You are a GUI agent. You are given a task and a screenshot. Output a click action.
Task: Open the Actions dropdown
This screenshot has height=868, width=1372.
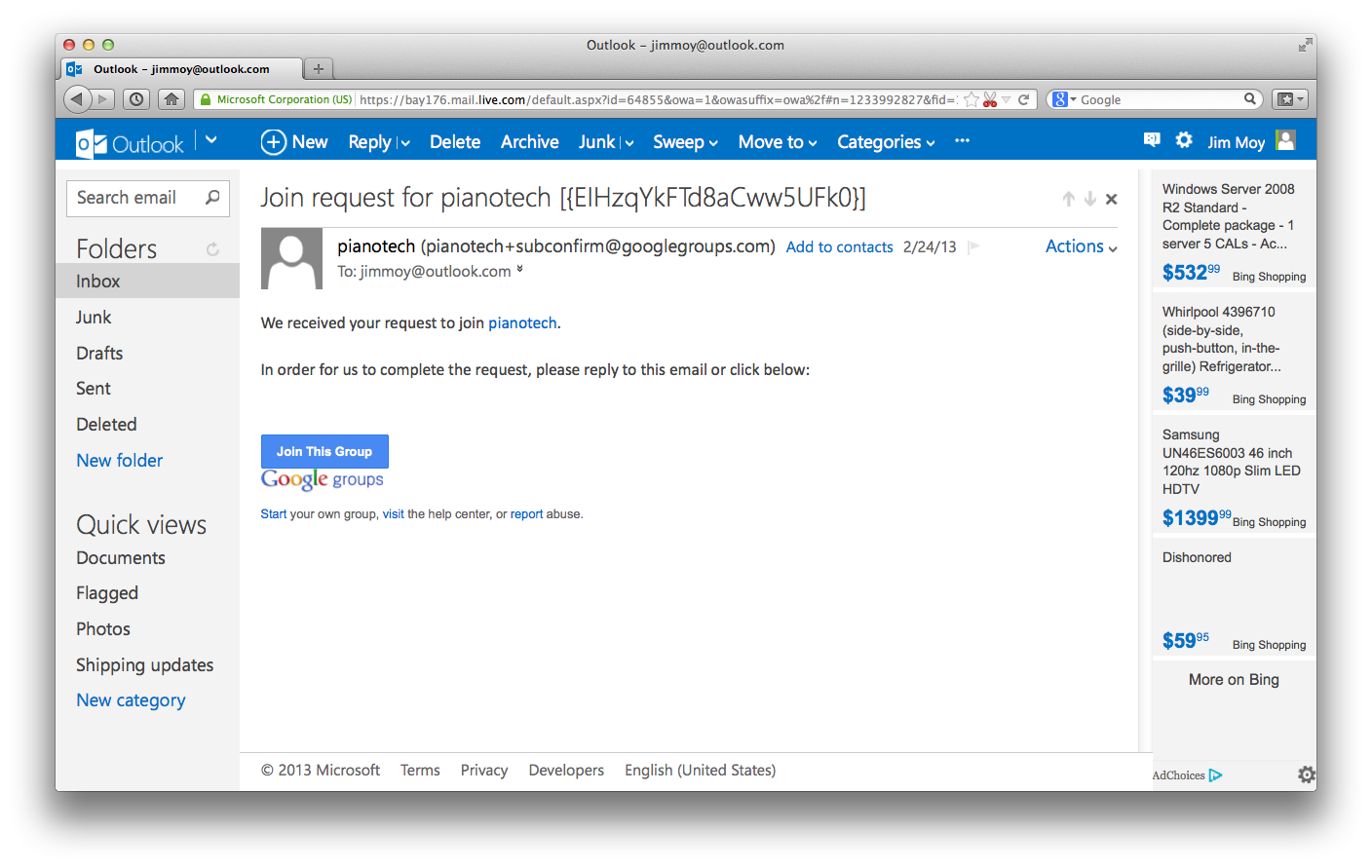tap(1081, 246)
